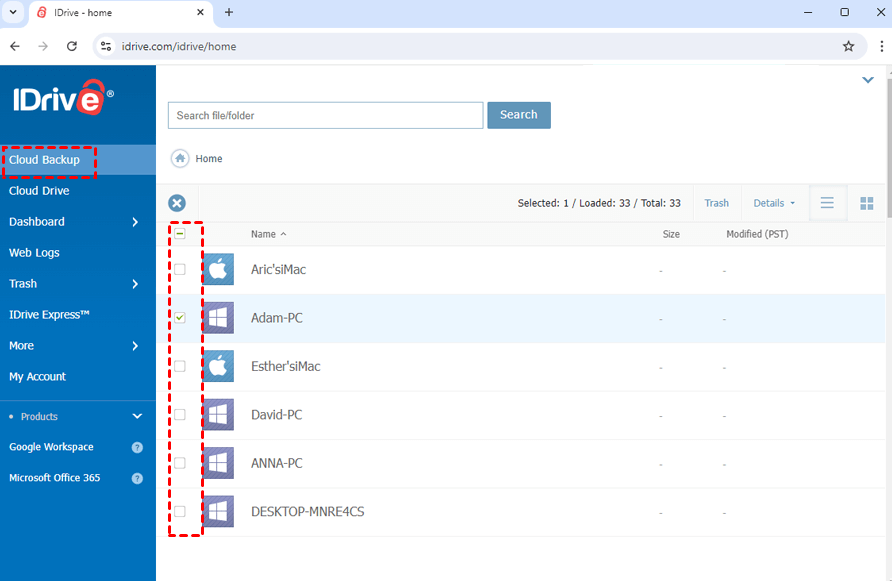Switch to grid view layout

click(x=867, y=203)
